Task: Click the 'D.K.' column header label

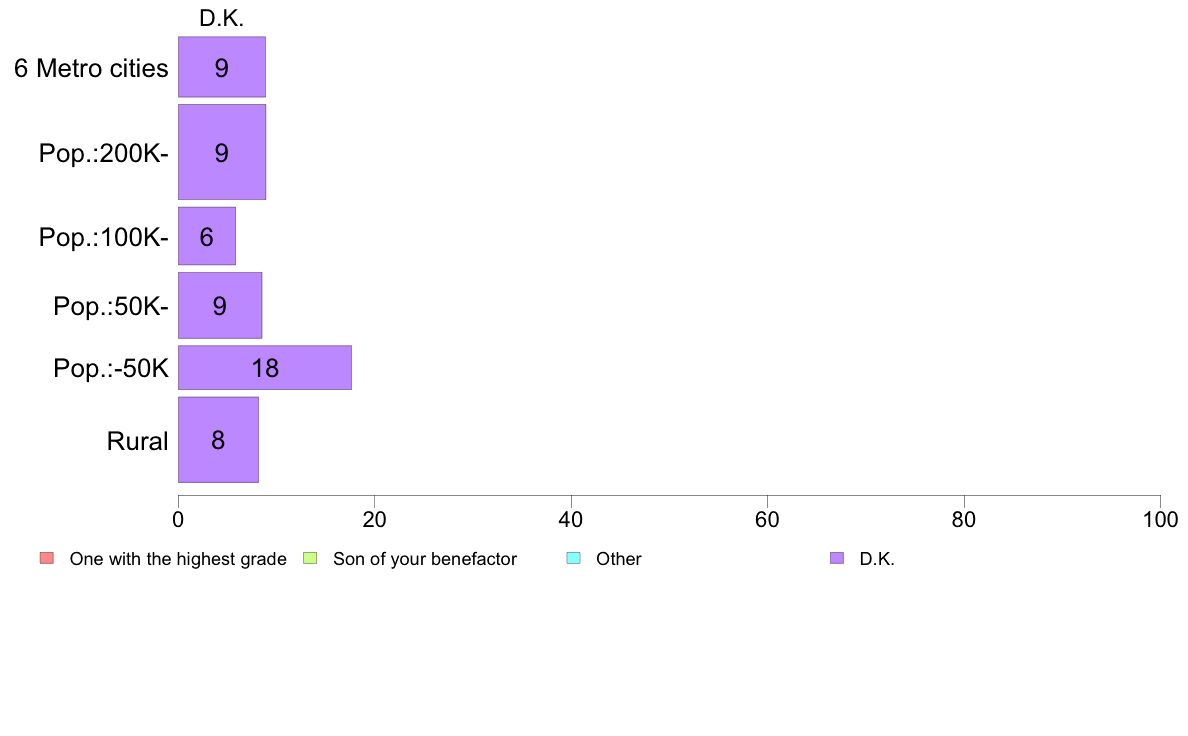Action: pyautogui.click(x=221, y=18)
